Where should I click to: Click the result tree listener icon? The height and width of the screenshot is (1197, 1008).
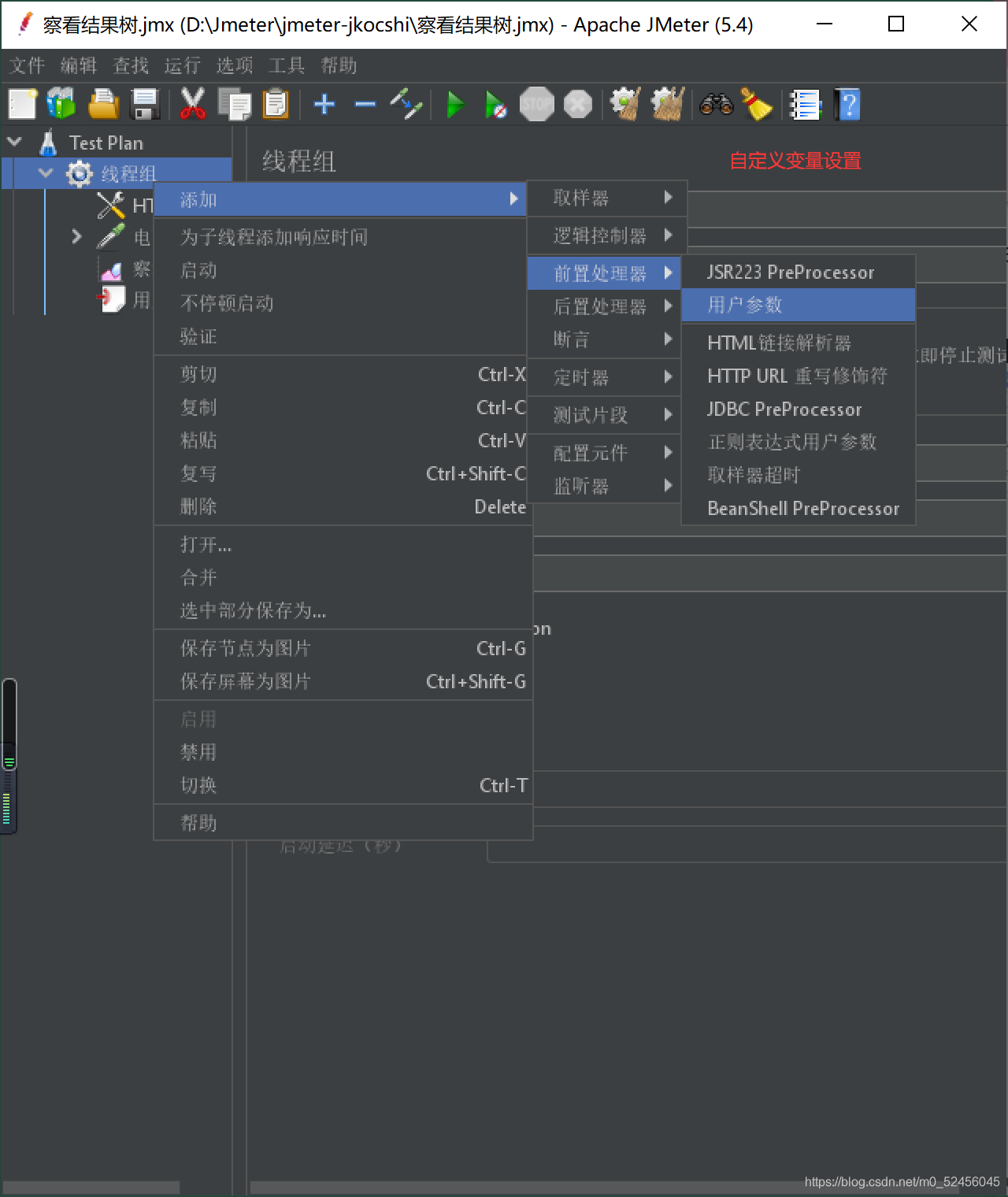click(111, 269)
